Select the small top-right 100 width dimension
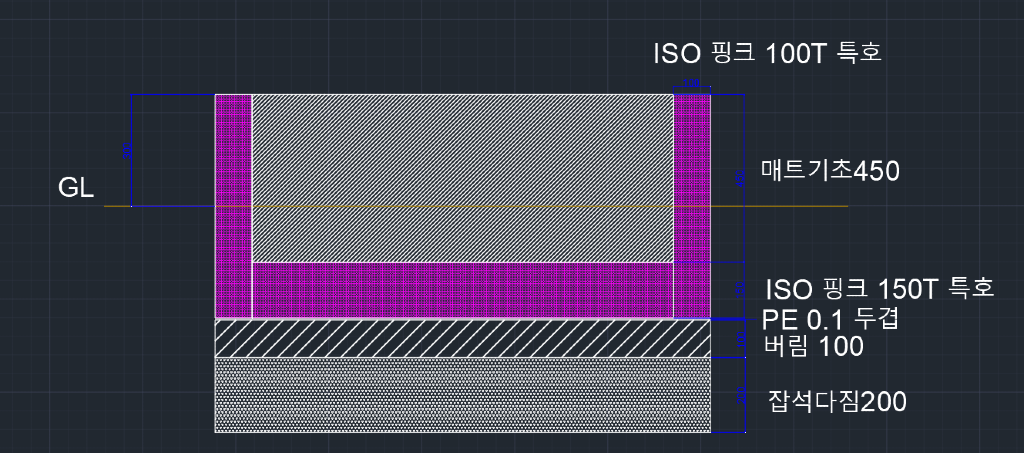Image resolution: width=1024 pixels, height=453 pixels. pyautogui.click(x=691, y=84)
